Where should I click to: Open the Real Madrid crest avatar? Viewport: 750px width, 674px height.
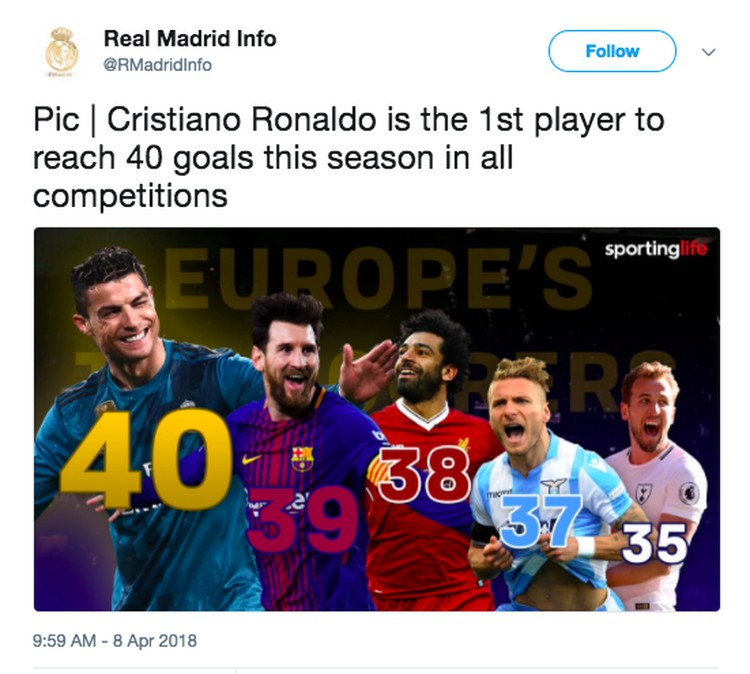click(62, 52)
